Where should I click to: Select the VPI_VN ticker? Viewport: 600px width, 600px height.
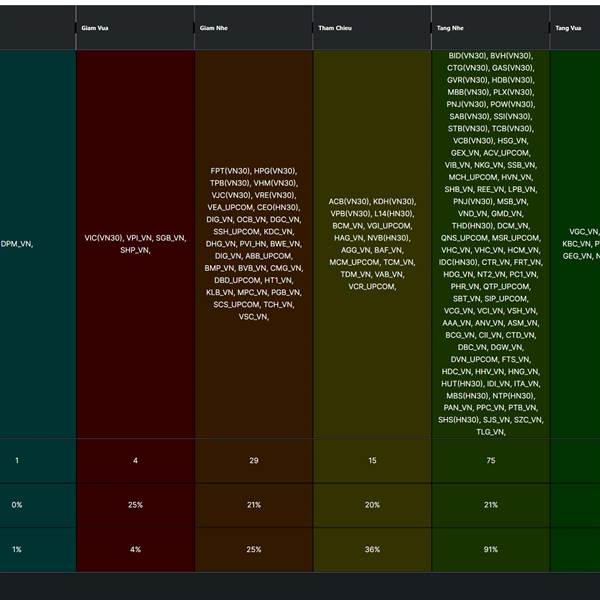140,238
